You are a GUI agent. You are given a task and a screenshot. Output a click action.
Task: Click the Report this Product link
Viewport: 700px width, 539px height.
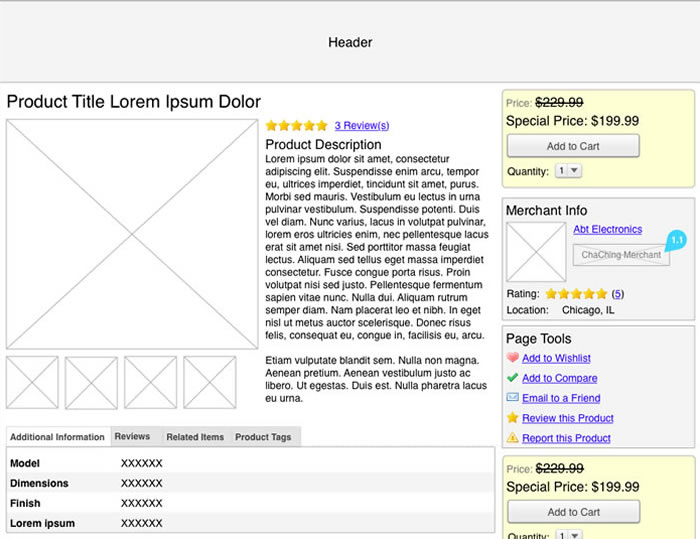pos(567,438)
